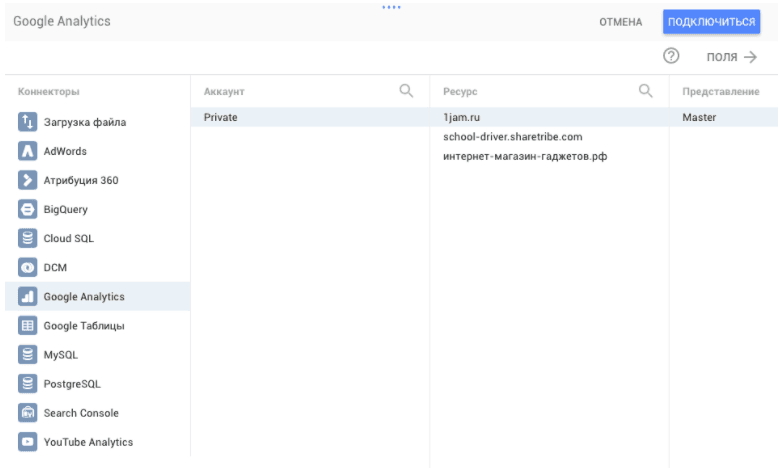Select the Атрибуция 360 connector label

pyautogui.click(x=81, y=180)
